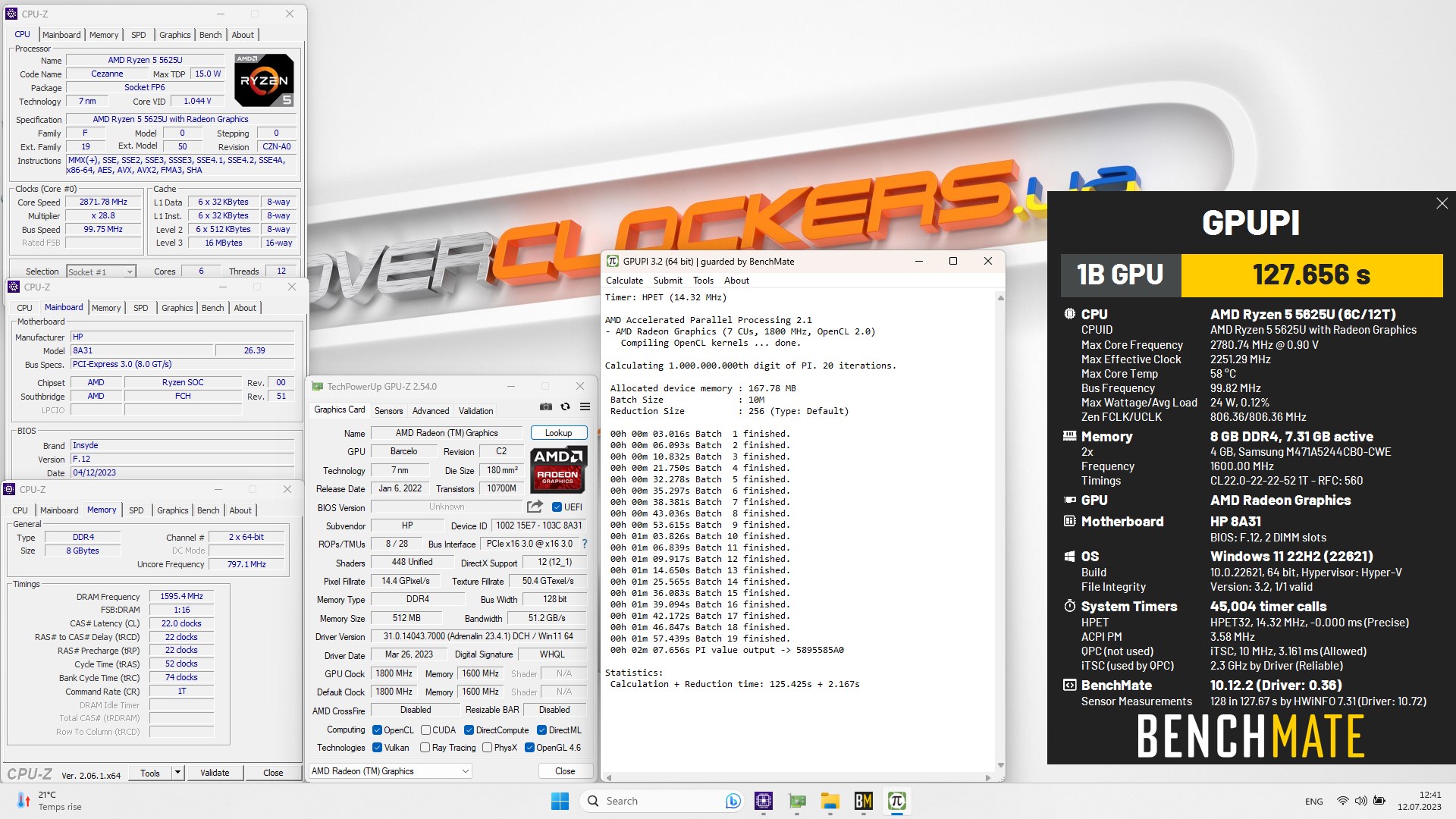This screenshot has width=1456, height=819.
Task: Click the BenchMate OS Windows icon
Action: [x=1069, y=556]
